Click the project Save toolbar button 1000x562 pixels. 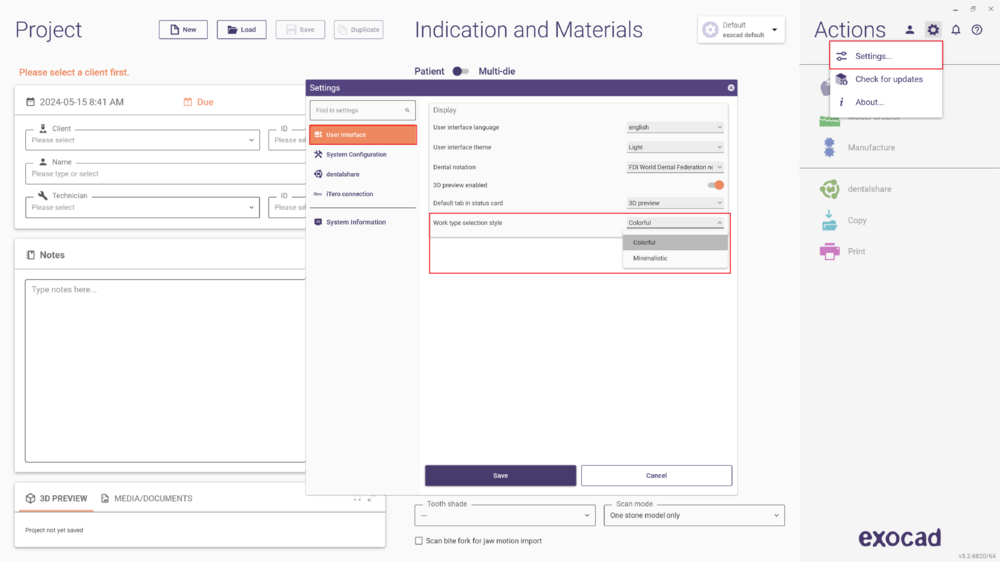(x=300, y=29)
